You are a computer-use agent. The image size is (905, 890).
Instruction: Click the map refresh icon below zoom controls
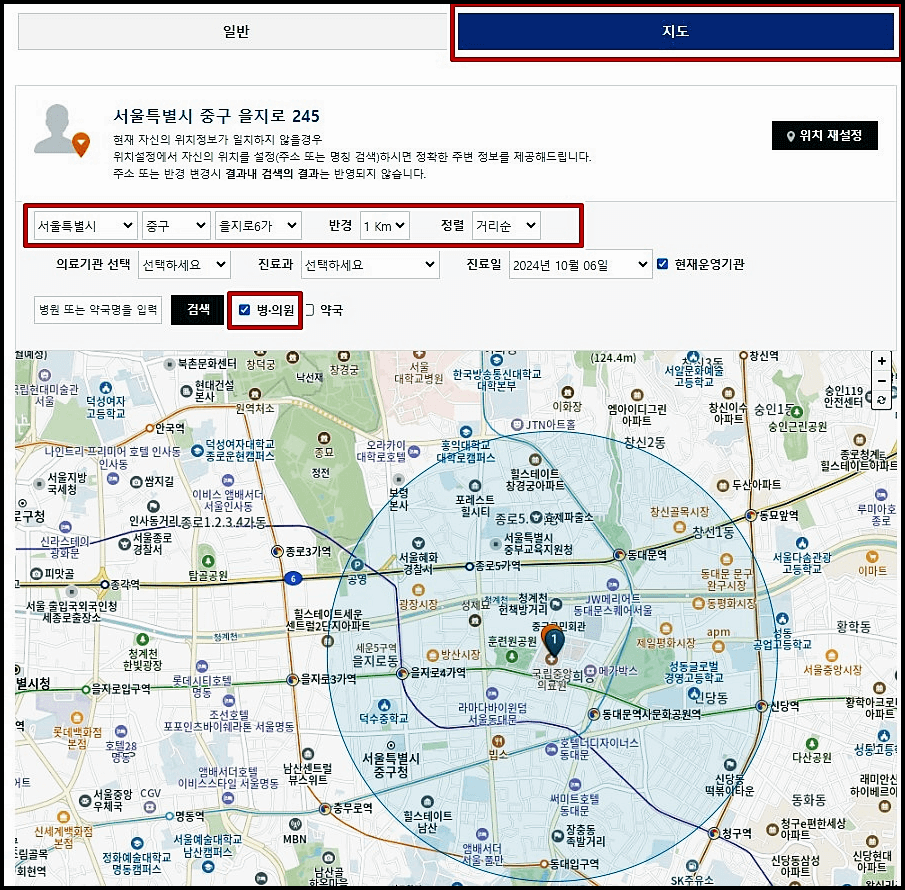point(881,399)
